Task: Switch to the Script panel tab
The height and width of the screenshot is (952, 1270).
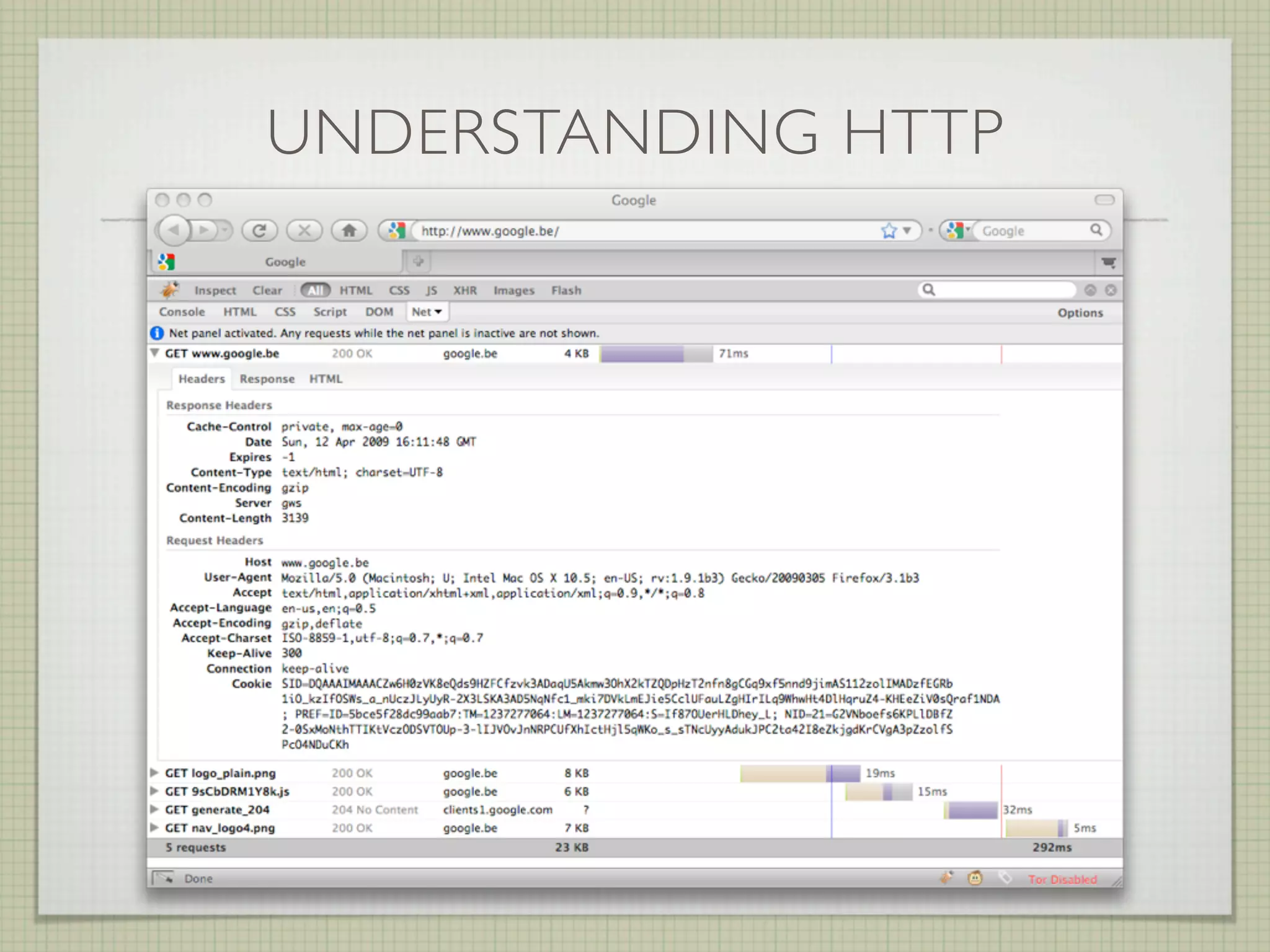Action: 330,312
